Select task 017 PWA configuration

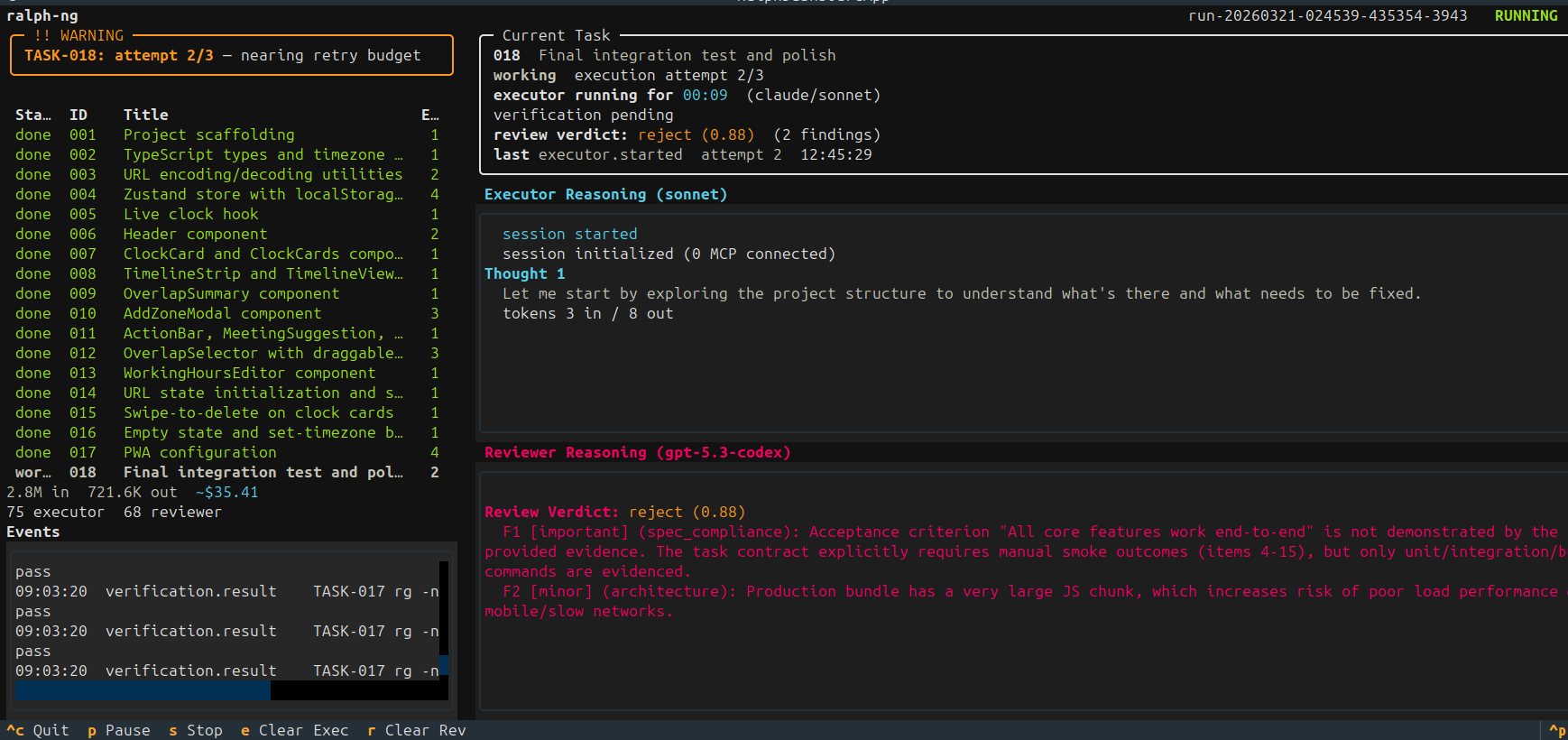(227, 452)
